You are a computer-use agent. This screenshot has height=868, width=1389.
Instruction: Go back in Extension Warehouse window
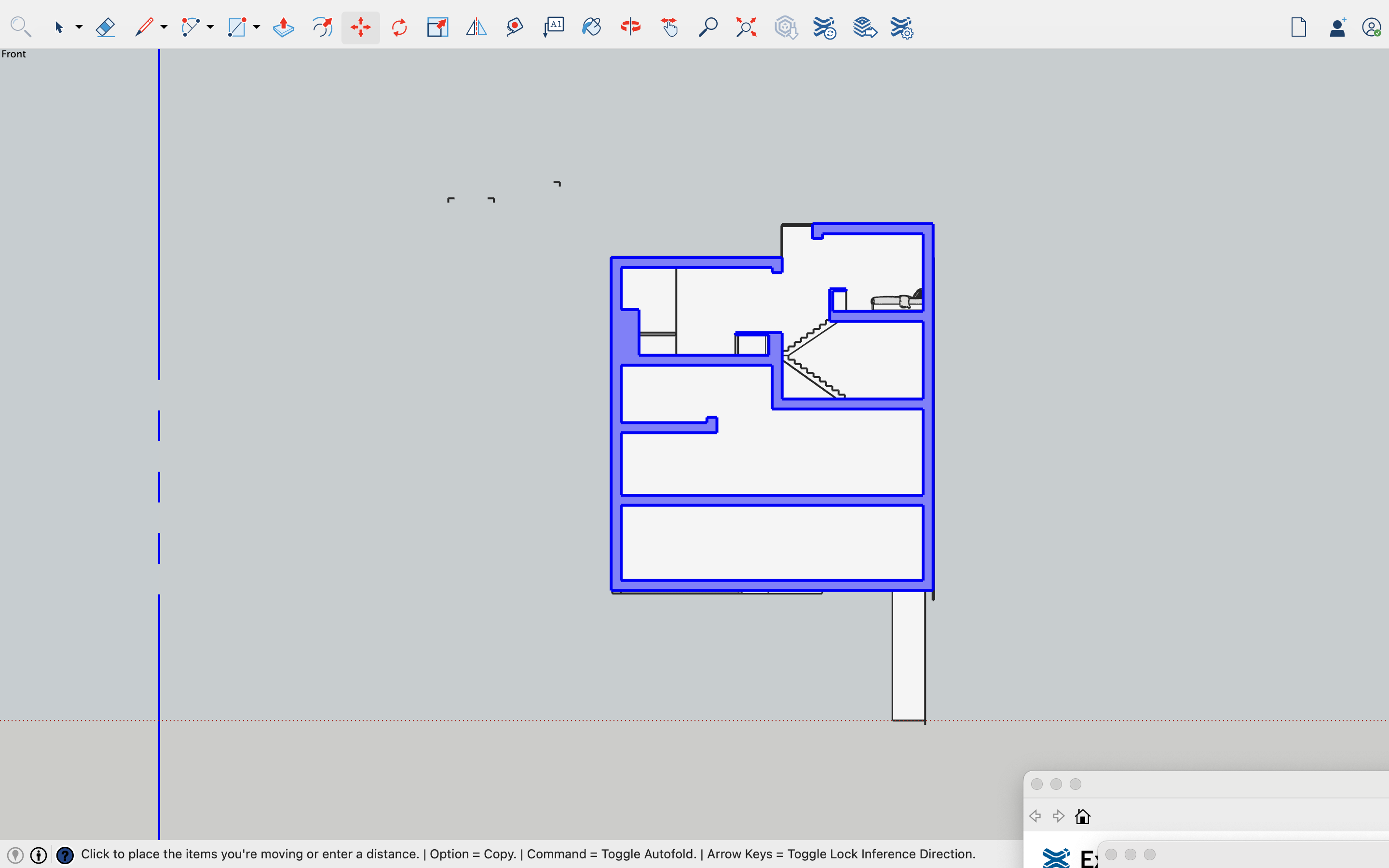point(1035,816)
